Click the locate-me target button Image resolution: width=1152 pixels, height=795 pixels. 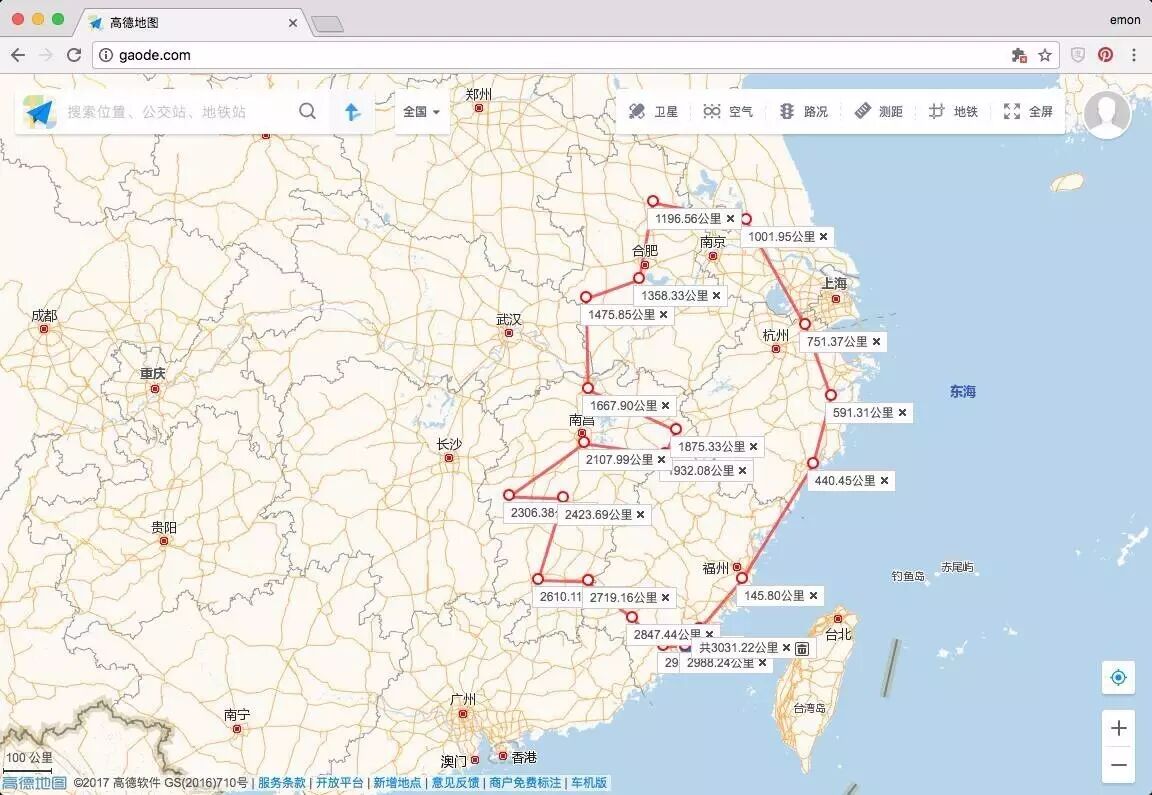pos(1118,677)
